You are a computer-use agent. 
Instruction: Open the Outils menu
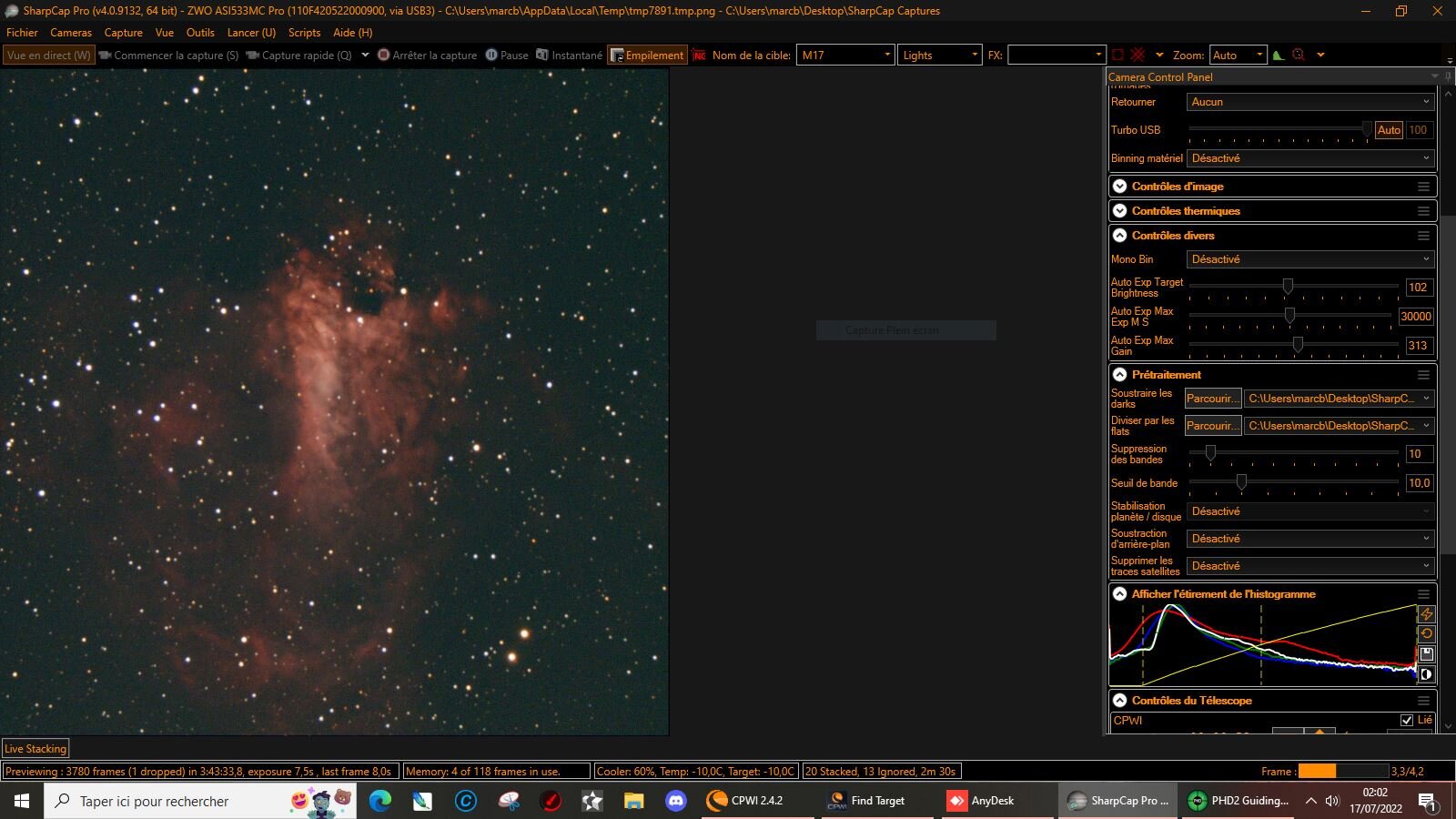200,33
